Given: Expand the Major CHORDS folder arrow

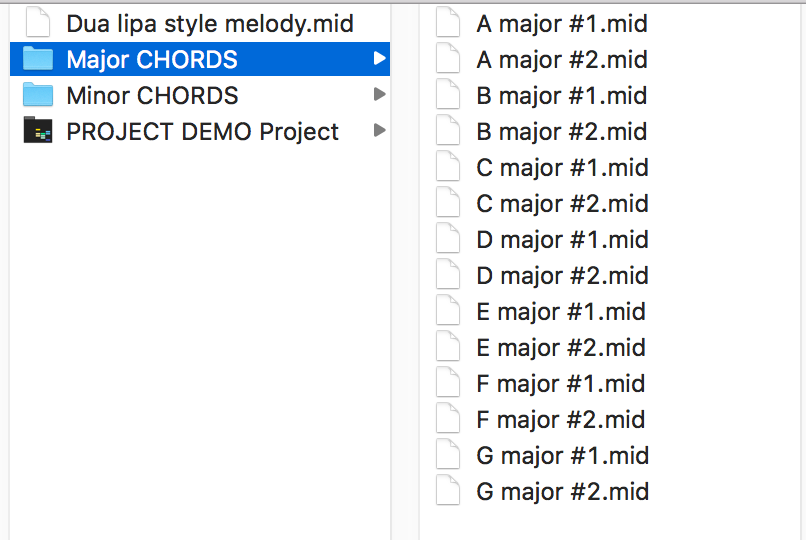Looking at the screenshot, I should tap(379, 60).
